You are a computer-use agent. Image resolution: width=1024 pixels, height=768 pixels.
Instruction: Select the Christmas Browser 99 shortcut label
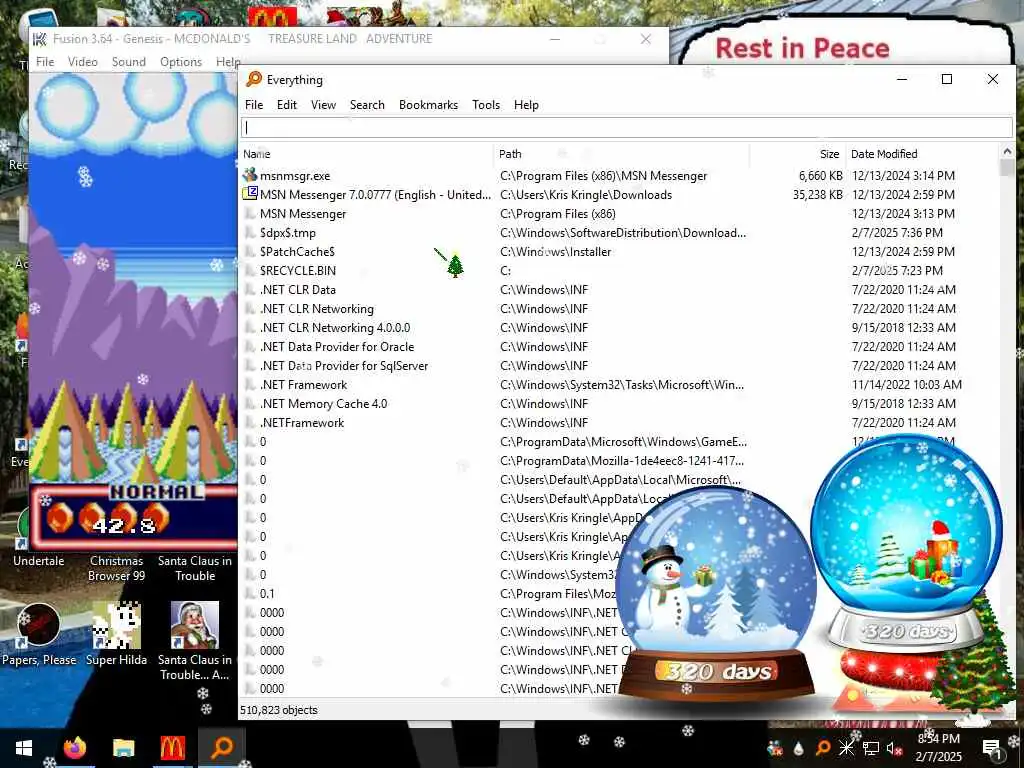116,568
